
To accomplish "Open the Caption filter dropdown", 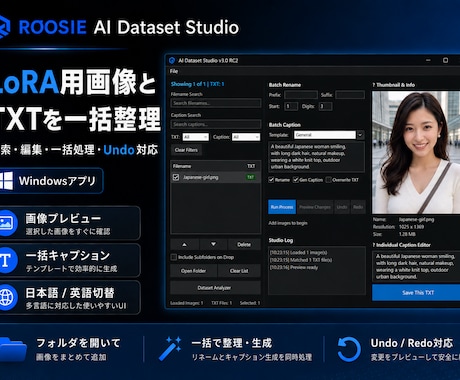I will (246, 137).
